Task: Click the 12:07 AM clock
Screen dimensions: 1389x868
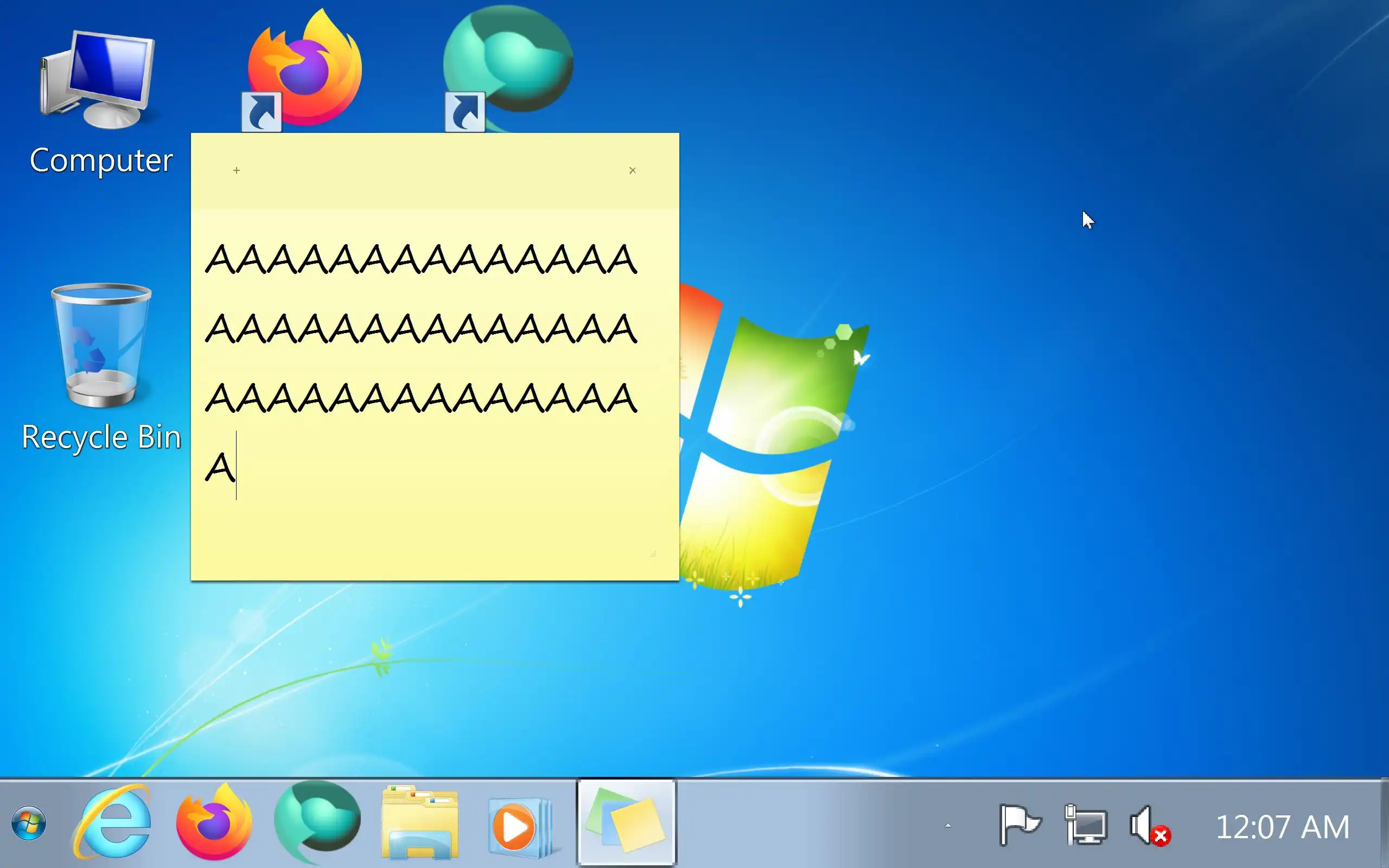Action: pyautogui.click(x=1282, y=827)
